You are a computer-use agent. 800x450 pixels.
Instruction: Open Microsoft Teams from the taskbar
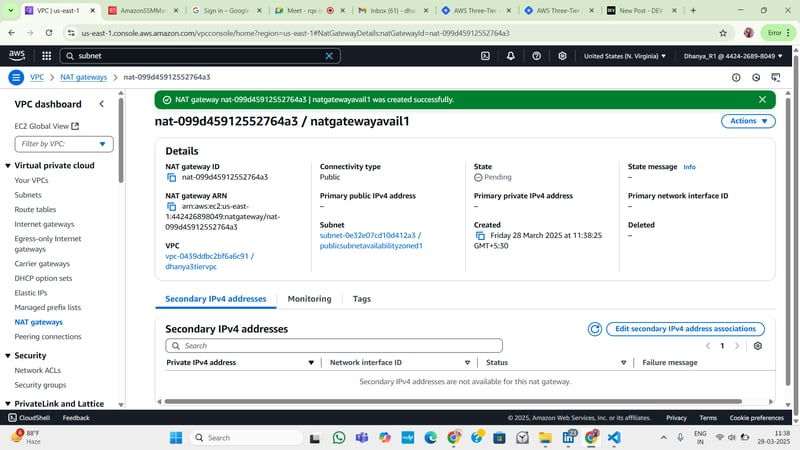[x=362, y=438]
